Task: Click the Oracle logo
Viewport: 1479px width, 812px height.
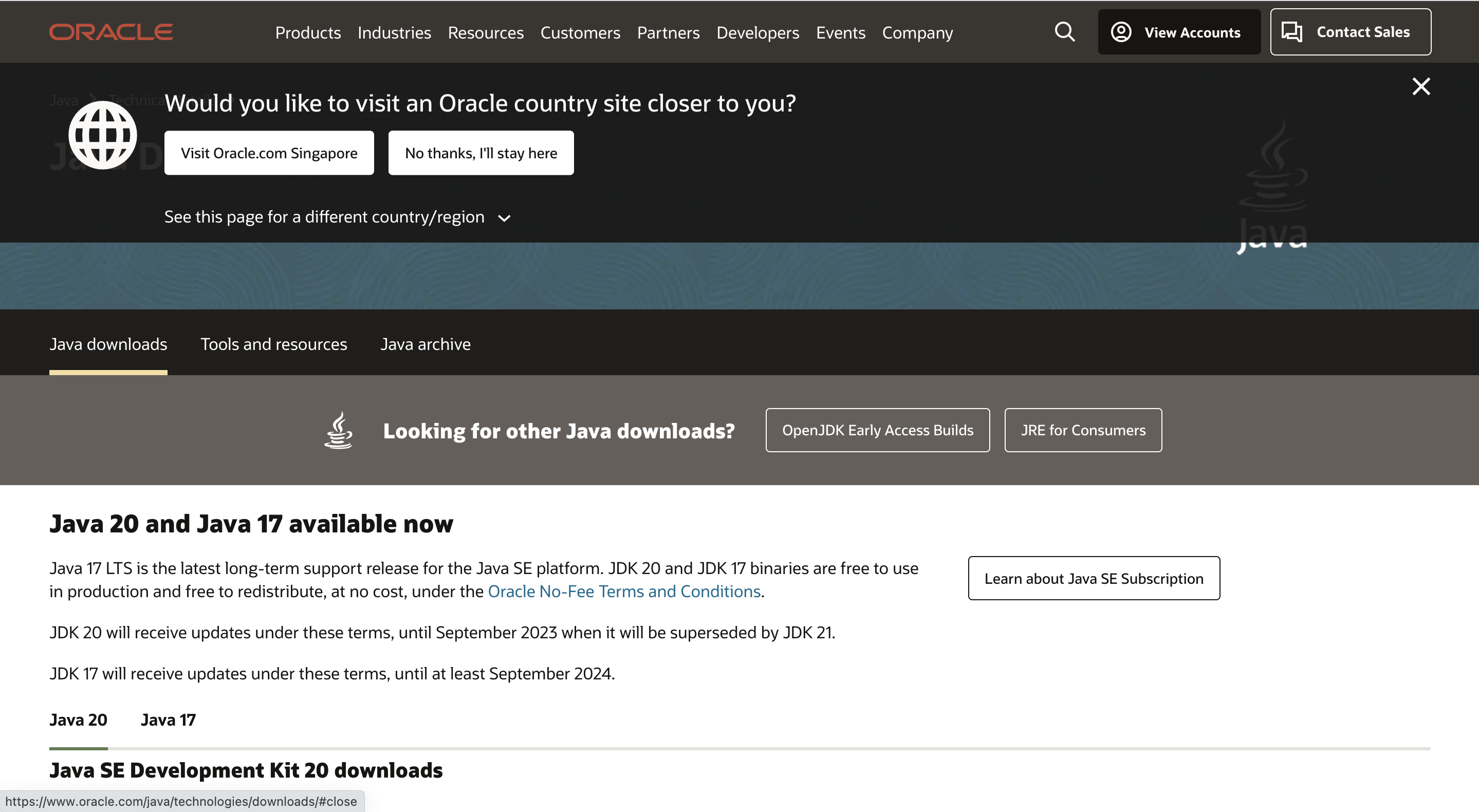Action: 111,32
